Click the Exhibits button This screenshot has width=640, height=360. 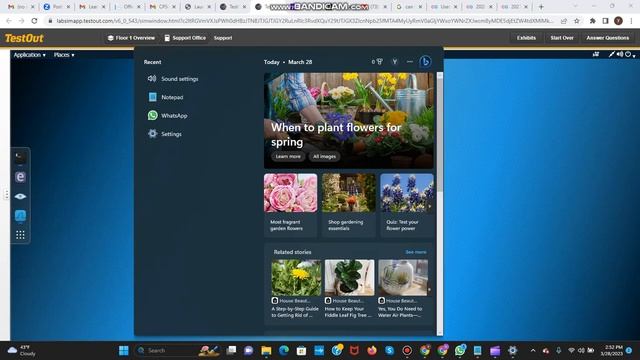[x=526, y=38]
